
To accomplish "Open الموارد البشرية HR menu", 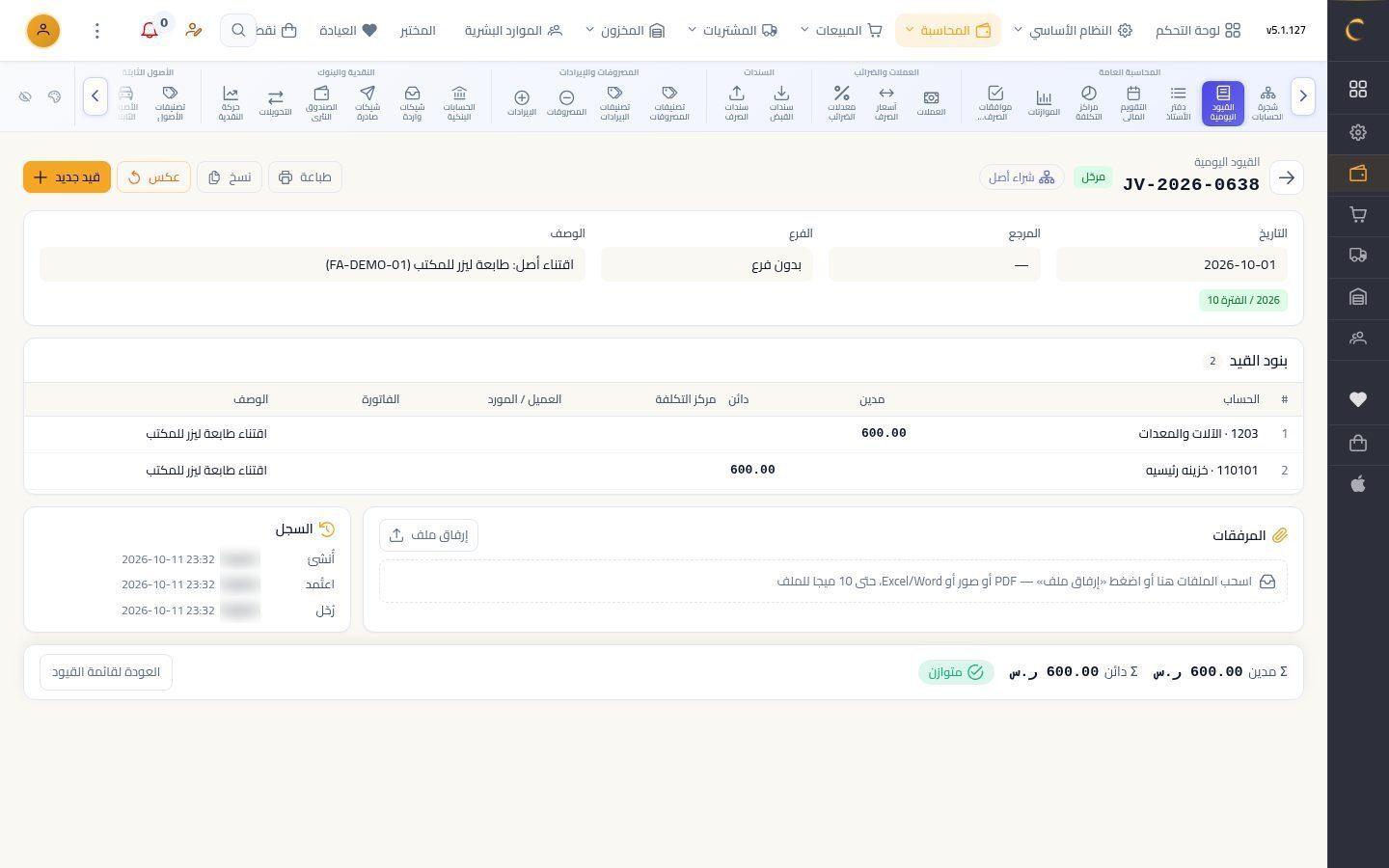I will click(x=513, y=31).
